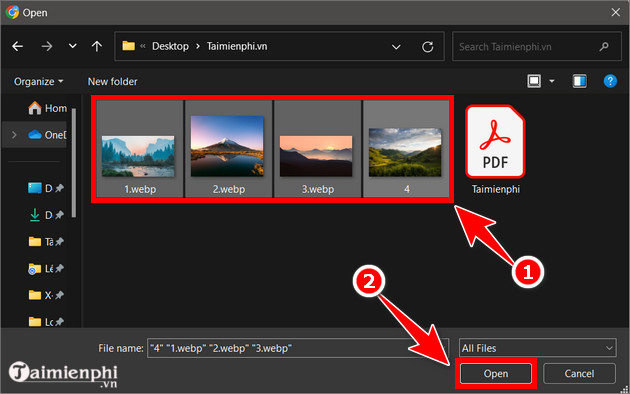This screenshot has height=394, width=630.
Task: Expand the OneDrive tree node
Action: (x=14, y=135)
